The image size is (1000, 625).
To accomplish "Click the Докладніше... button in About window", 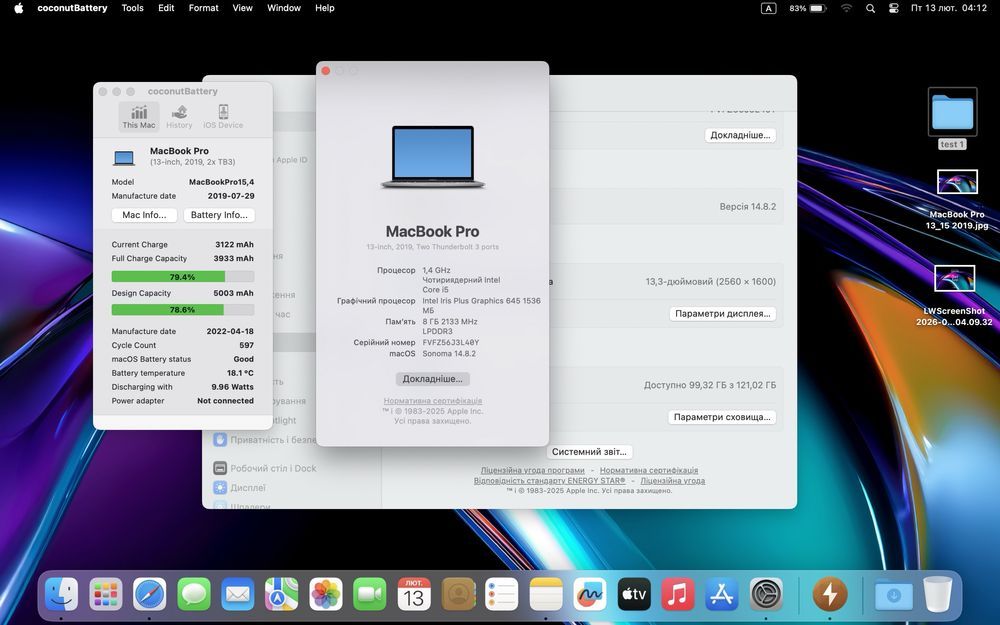I will [432, 379].
